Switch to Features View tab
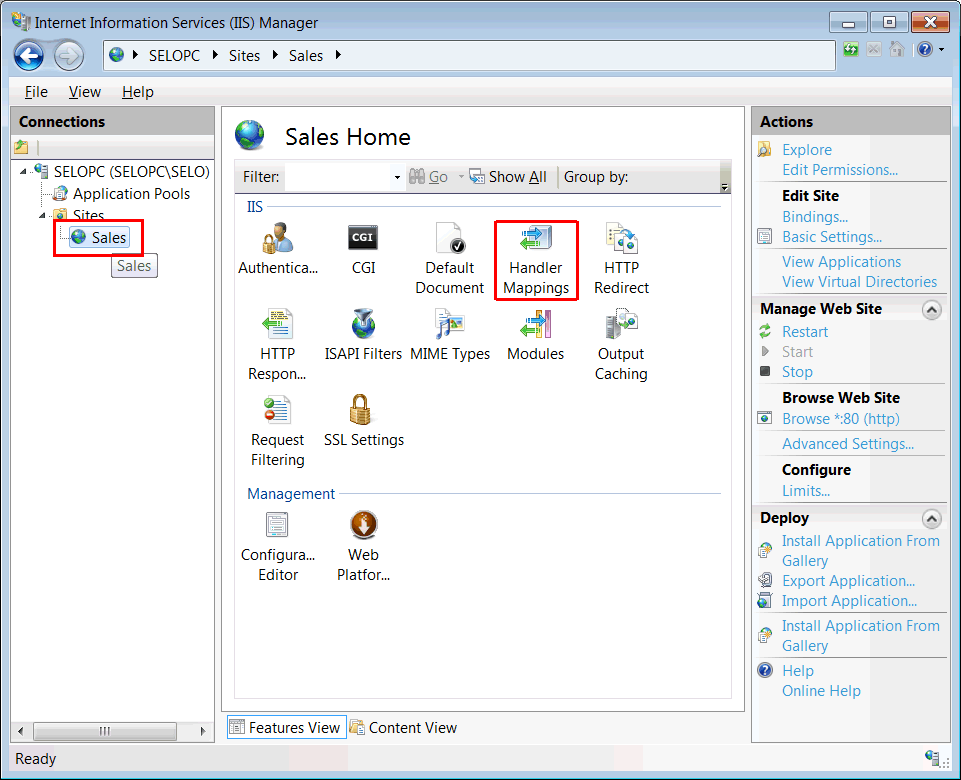 pos(286,727)
